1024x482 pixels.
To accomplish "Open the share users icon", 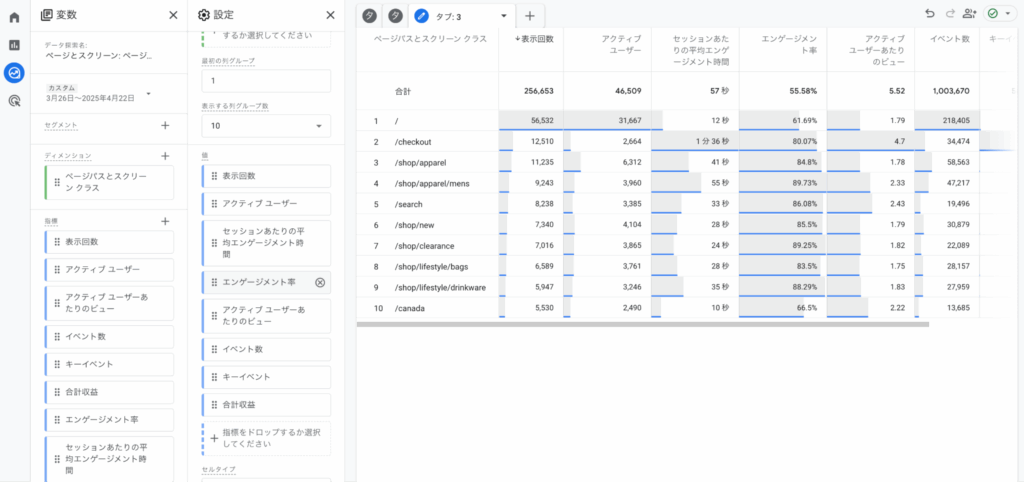I will point(969,14).
